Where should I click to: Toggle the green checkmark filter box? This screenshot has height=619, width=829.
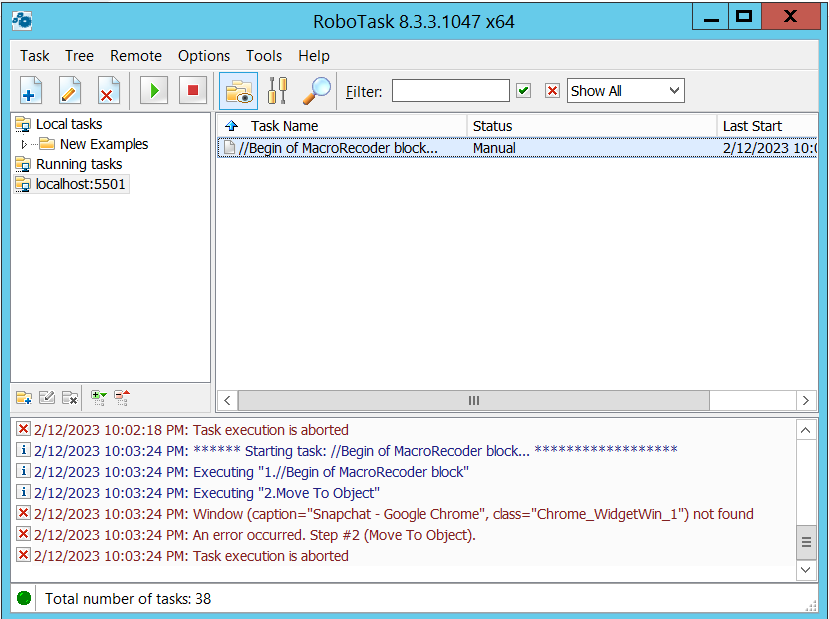(x=523, y=91)
